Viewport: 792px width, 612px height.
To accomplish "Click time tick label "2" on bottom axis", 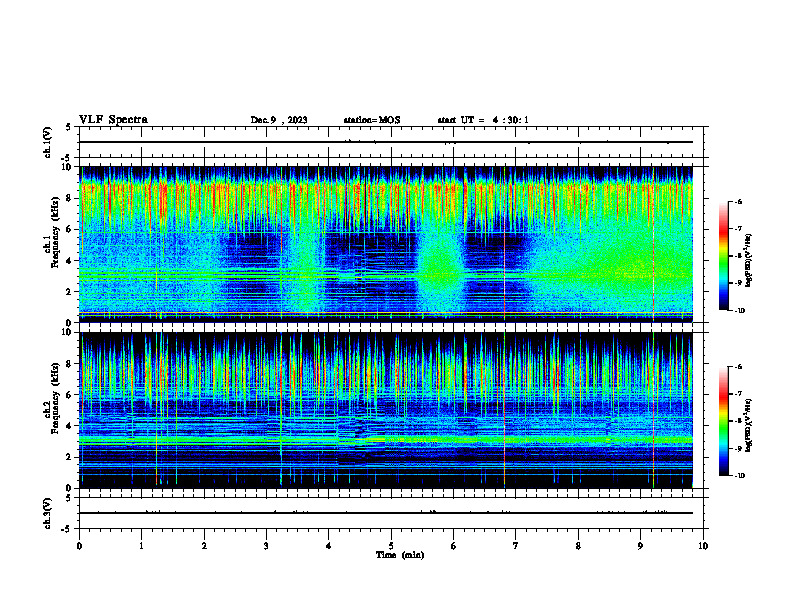I will (x=204, y=545).
